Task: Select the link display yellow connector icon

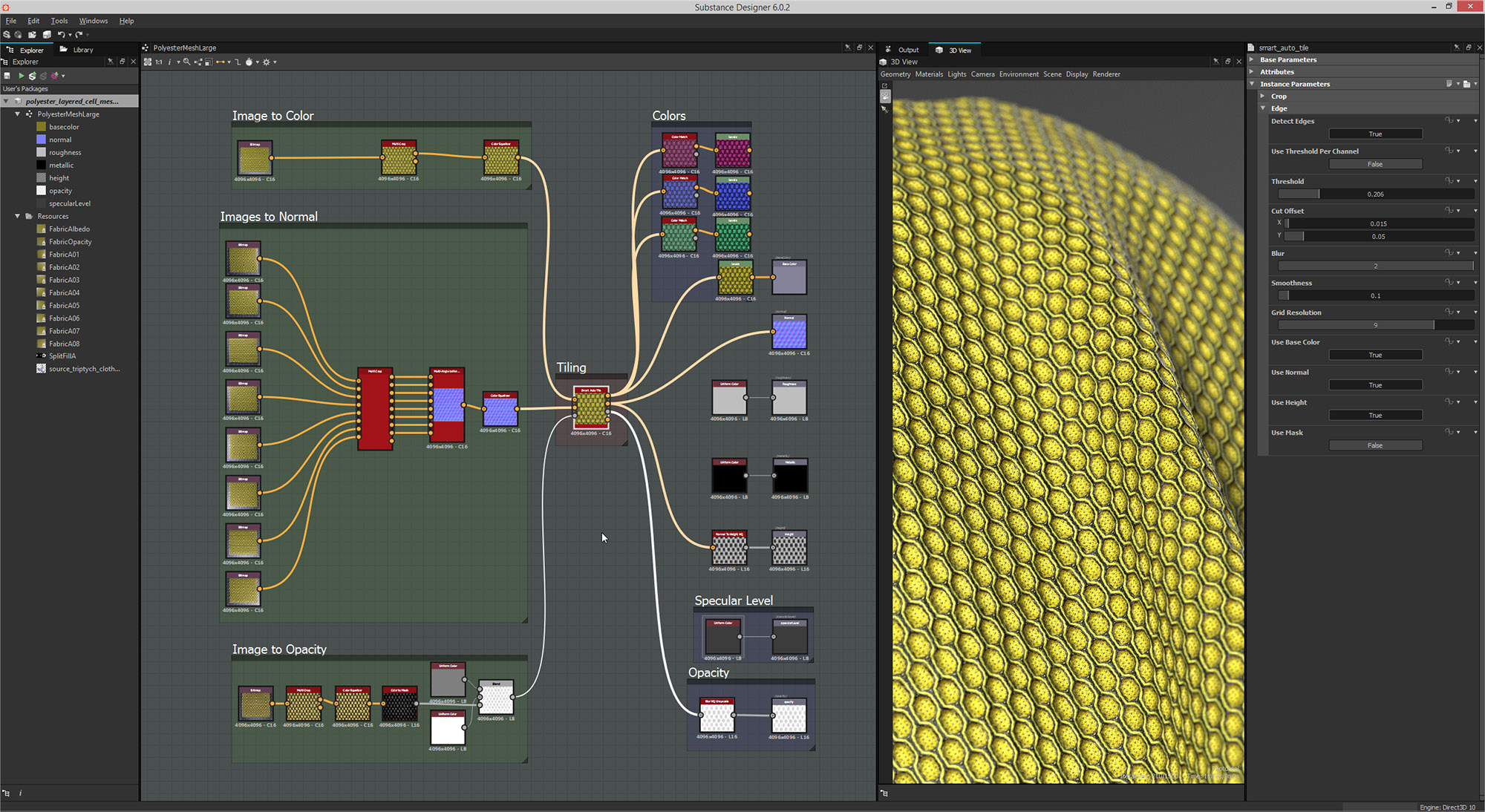Action: tap(221, 62)
